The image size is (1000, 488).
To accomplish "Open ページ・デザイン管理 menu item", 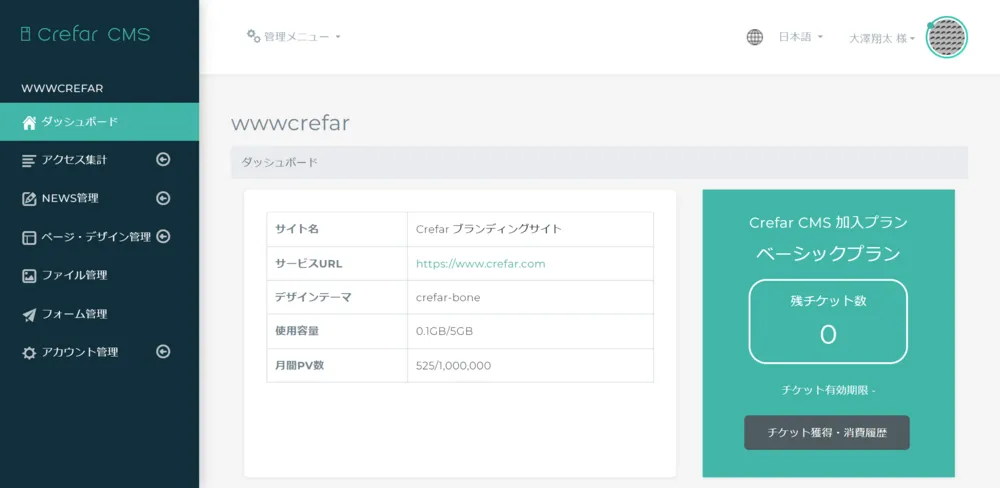I will click(x=99, y=237).
